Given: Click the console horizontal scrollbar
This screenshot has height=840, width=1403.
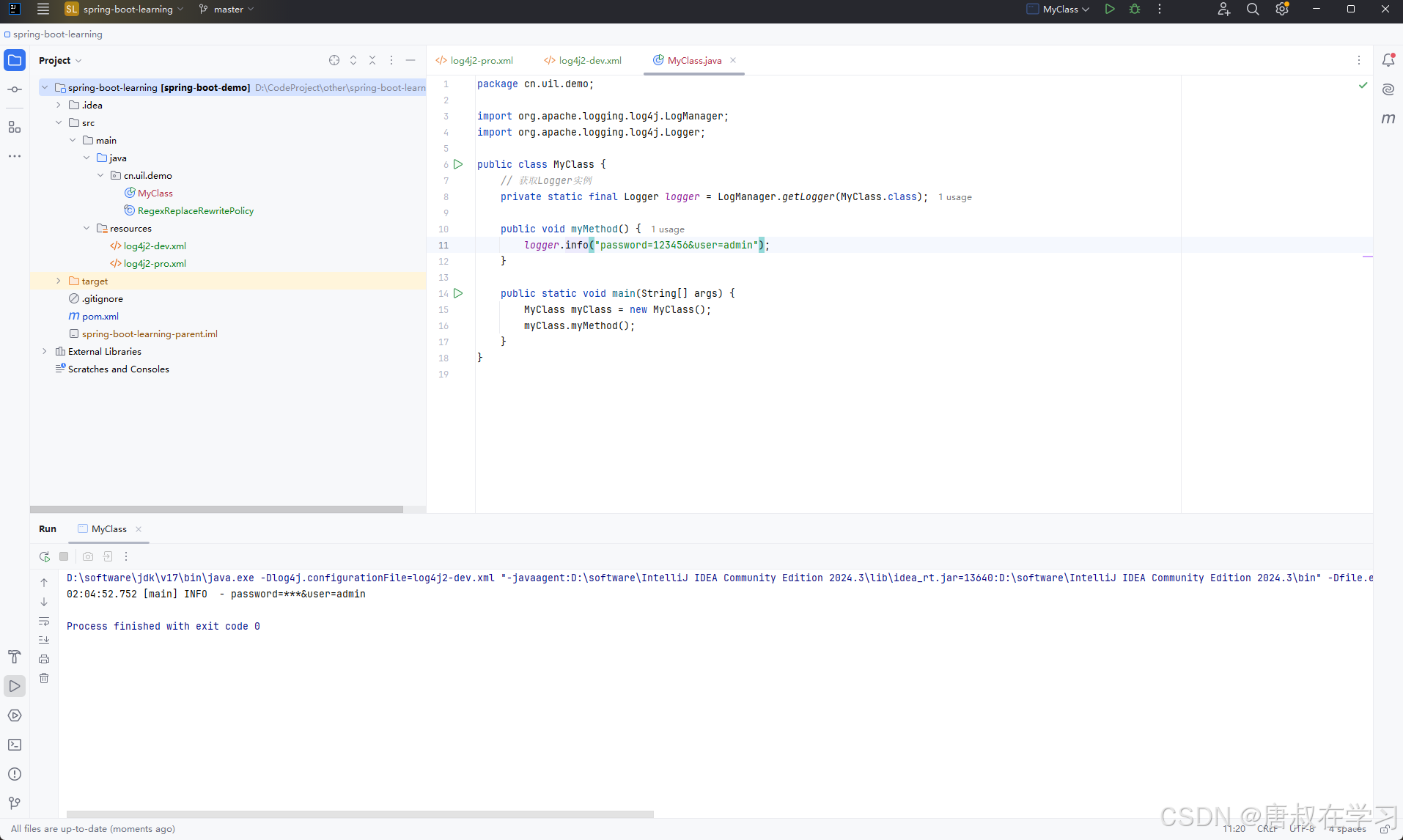Looking at the screenshot, I should click(x=360, y=814).
